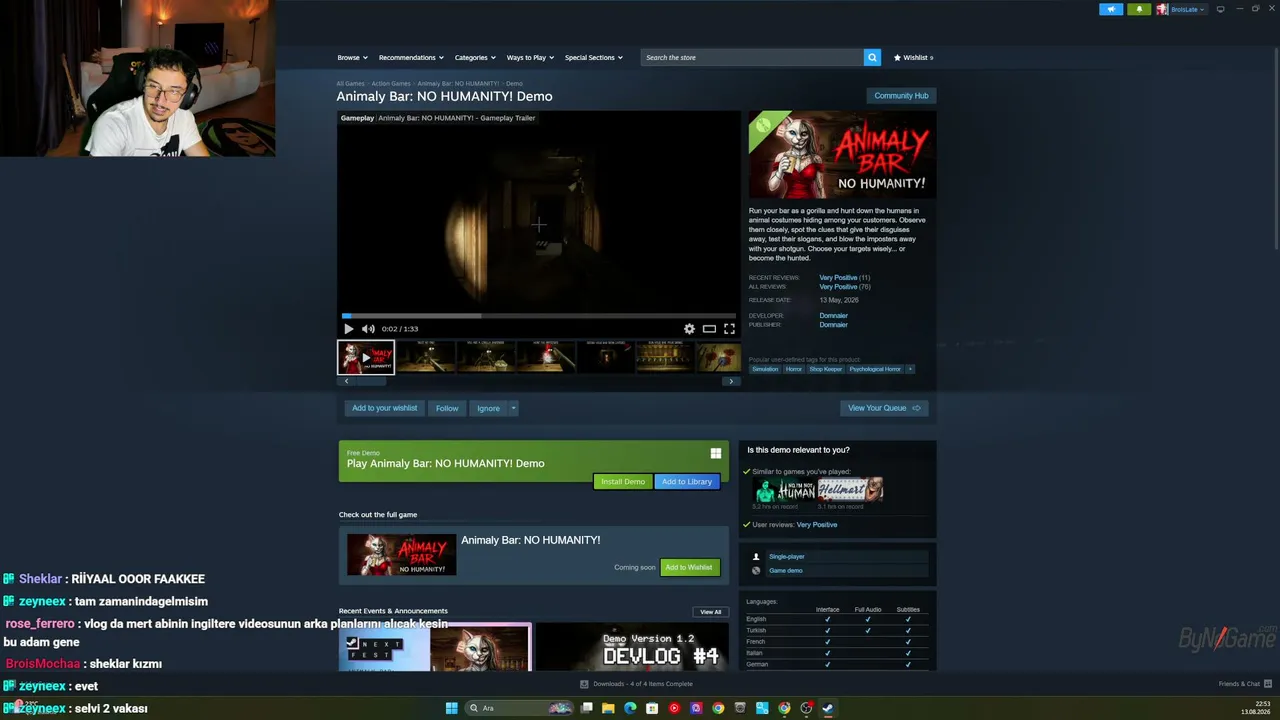Open the Ways to Play menu
Viewport: 1280px width, 720px height.
pos(530,58)
